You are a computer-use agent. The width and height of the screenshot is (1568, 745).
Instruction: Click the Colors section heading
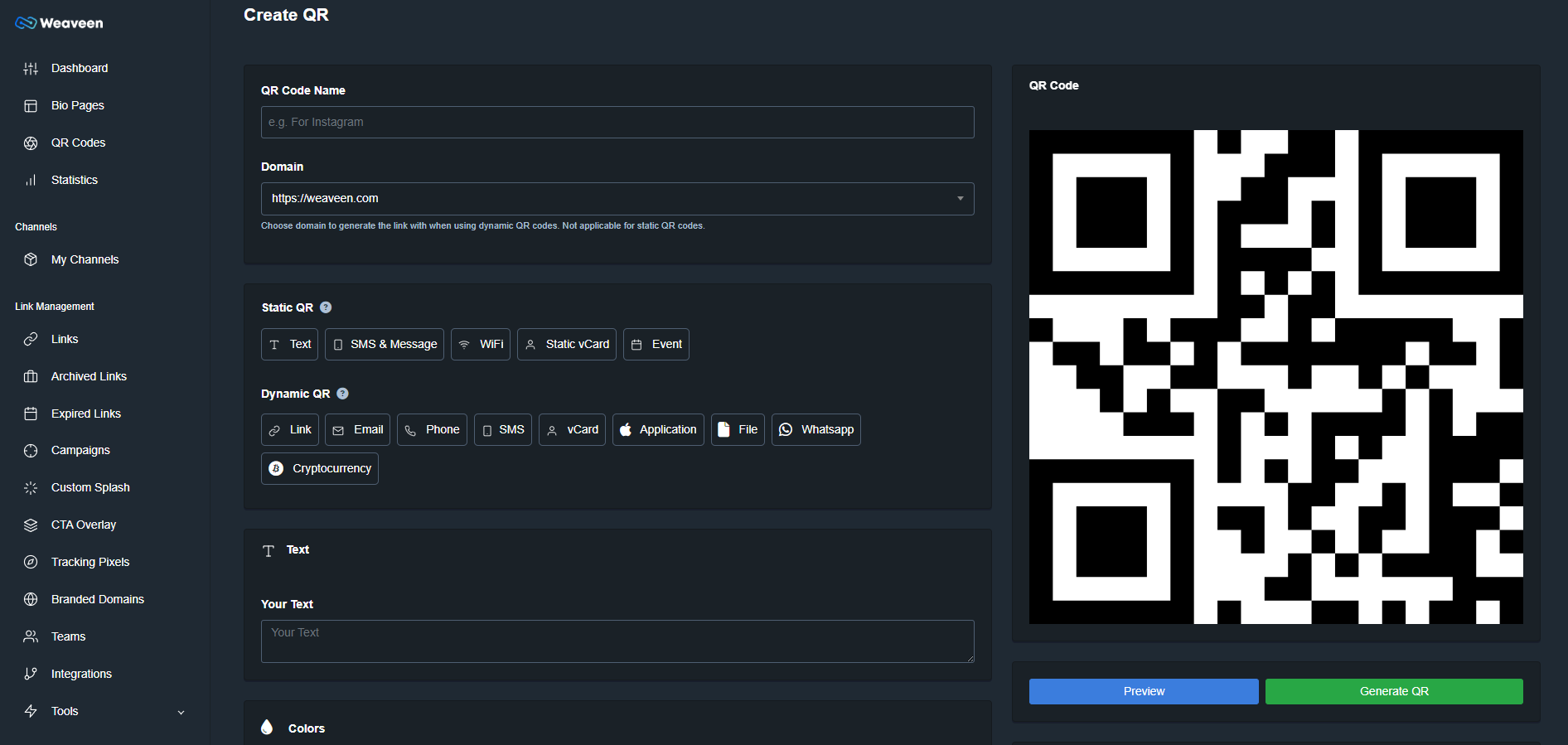pyautogui.click(x=307, y=729)
